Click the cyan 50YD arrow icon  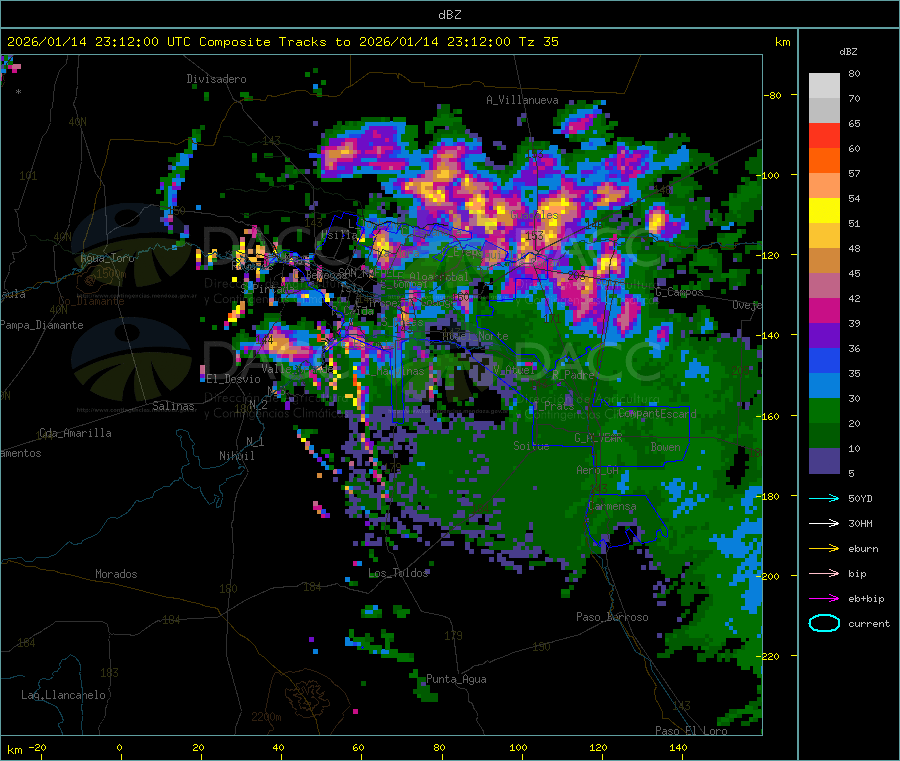(824, 498)
